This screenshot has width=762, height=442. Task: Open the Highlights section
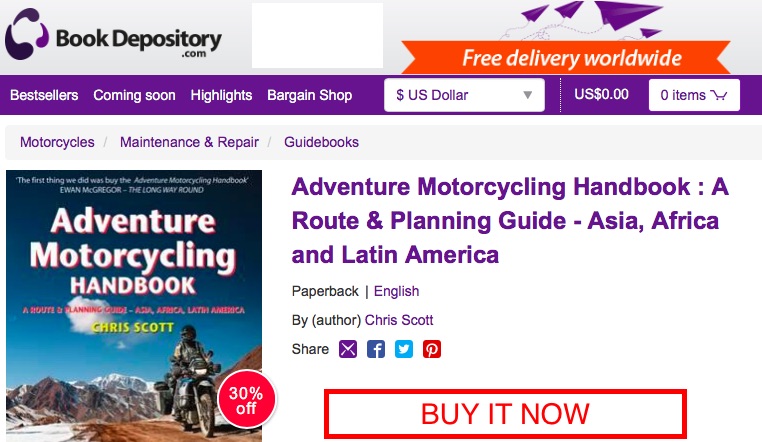[221, 96]
